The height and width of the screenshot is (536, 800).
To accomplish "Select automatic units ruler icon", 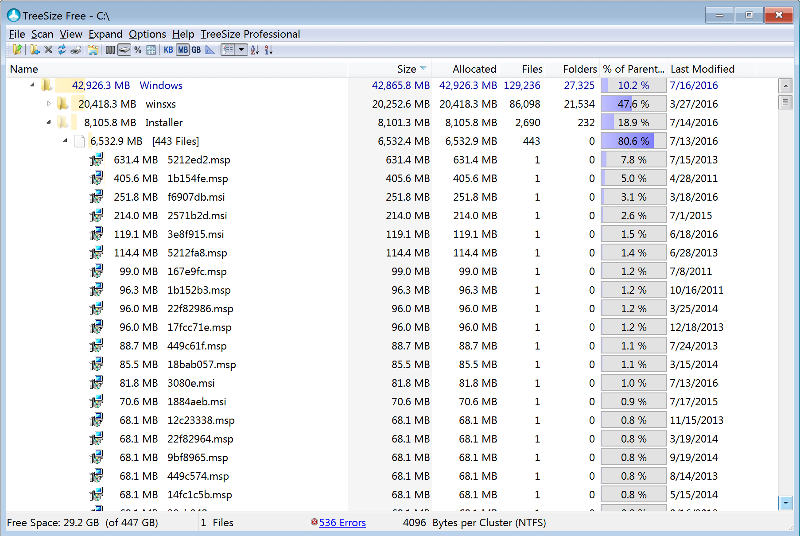I will point(210,49).
